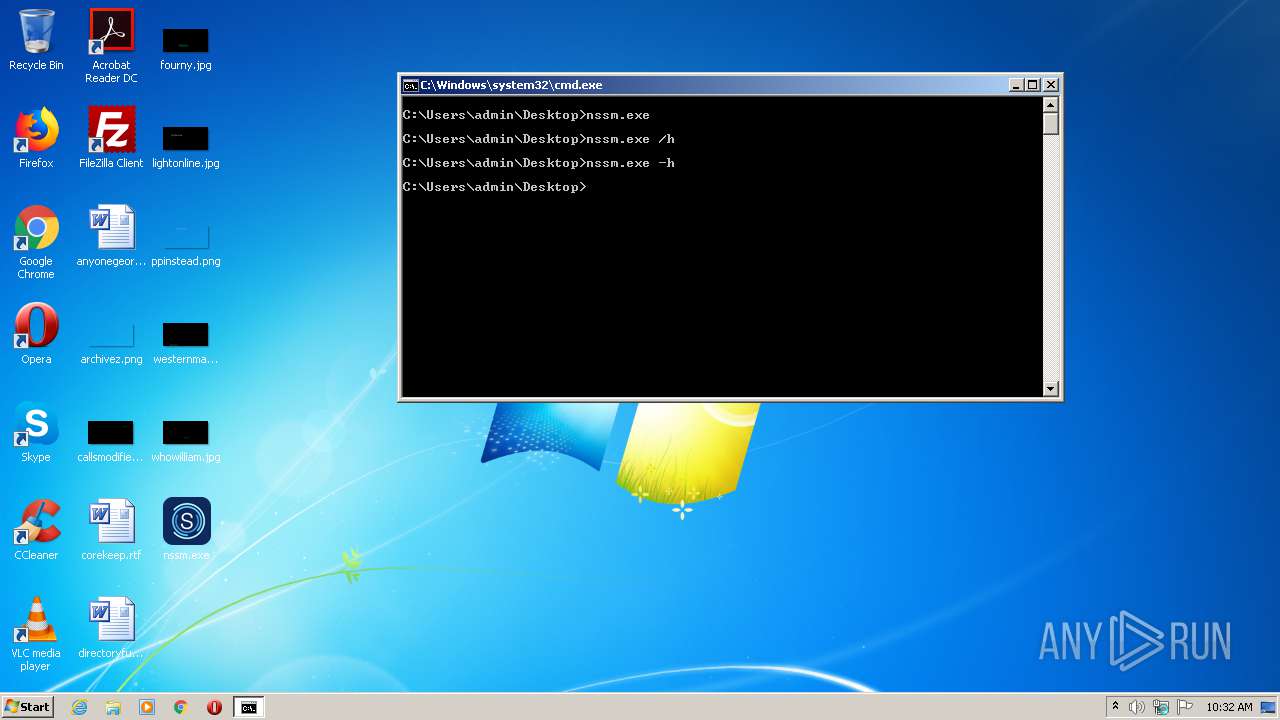
Task: Select the archivez.png desktop file
Action: [111, 342]
